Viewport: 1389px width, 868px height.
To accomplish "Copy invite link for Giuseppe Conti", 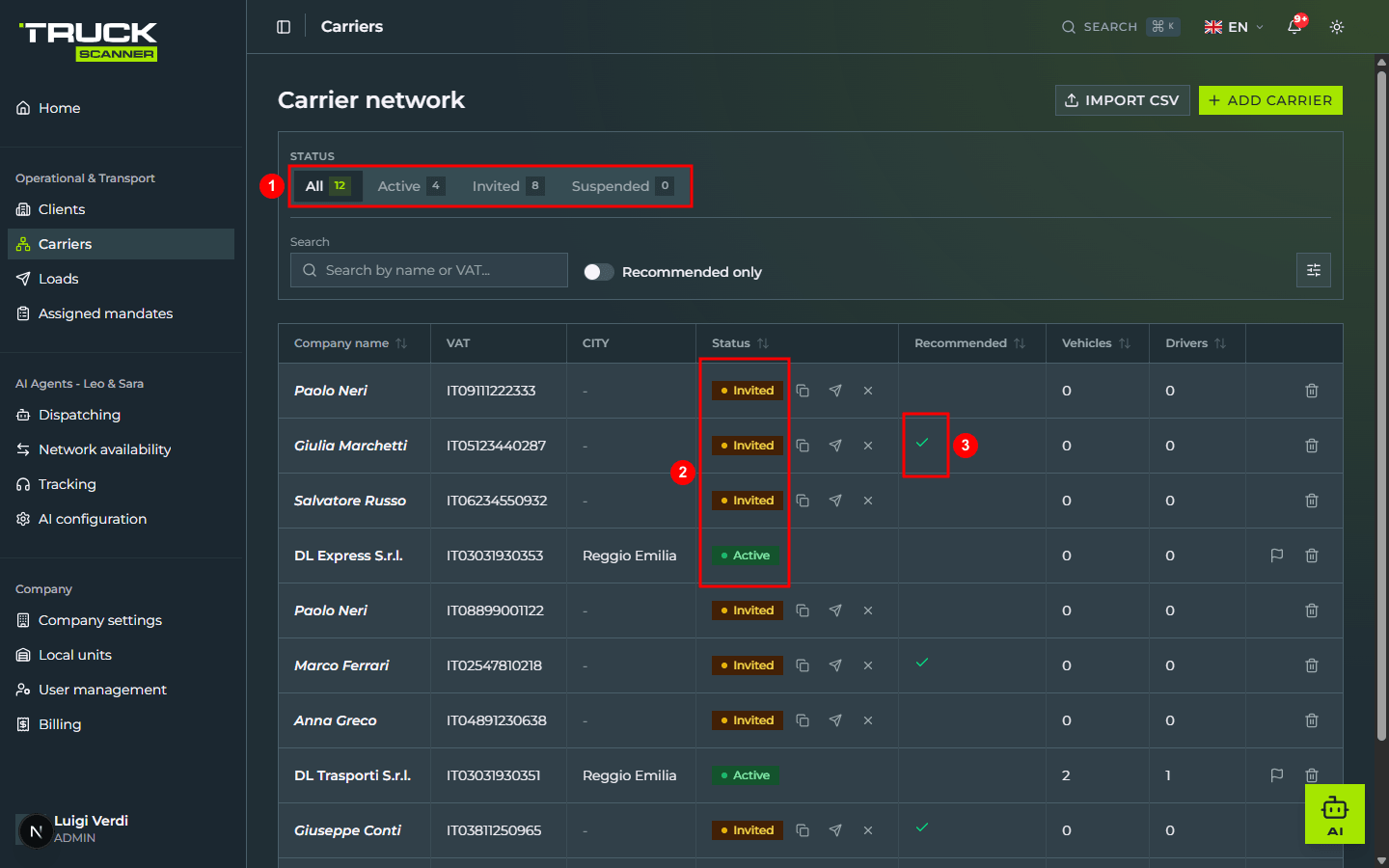I will tap(803, 830).
